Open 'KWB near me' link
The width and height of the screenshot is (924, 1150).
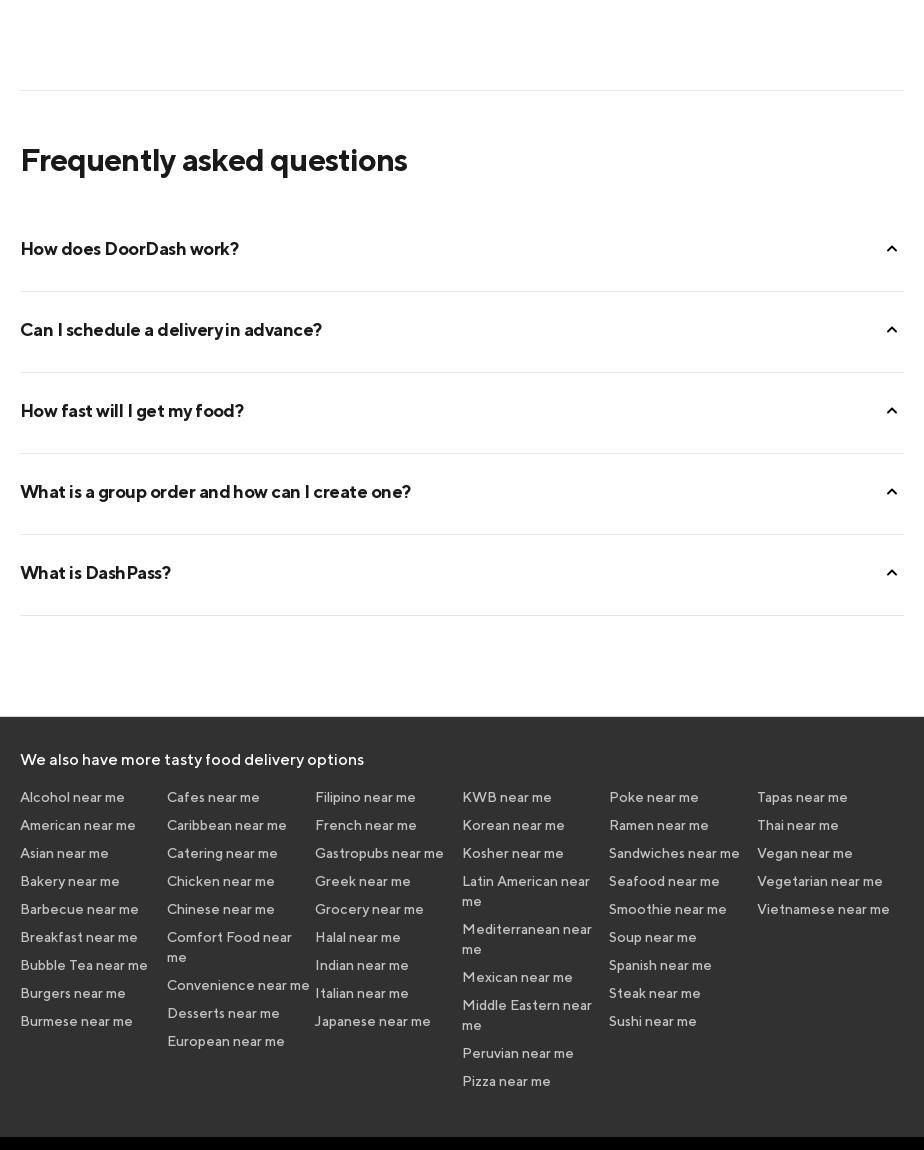[x=507, y=797]
